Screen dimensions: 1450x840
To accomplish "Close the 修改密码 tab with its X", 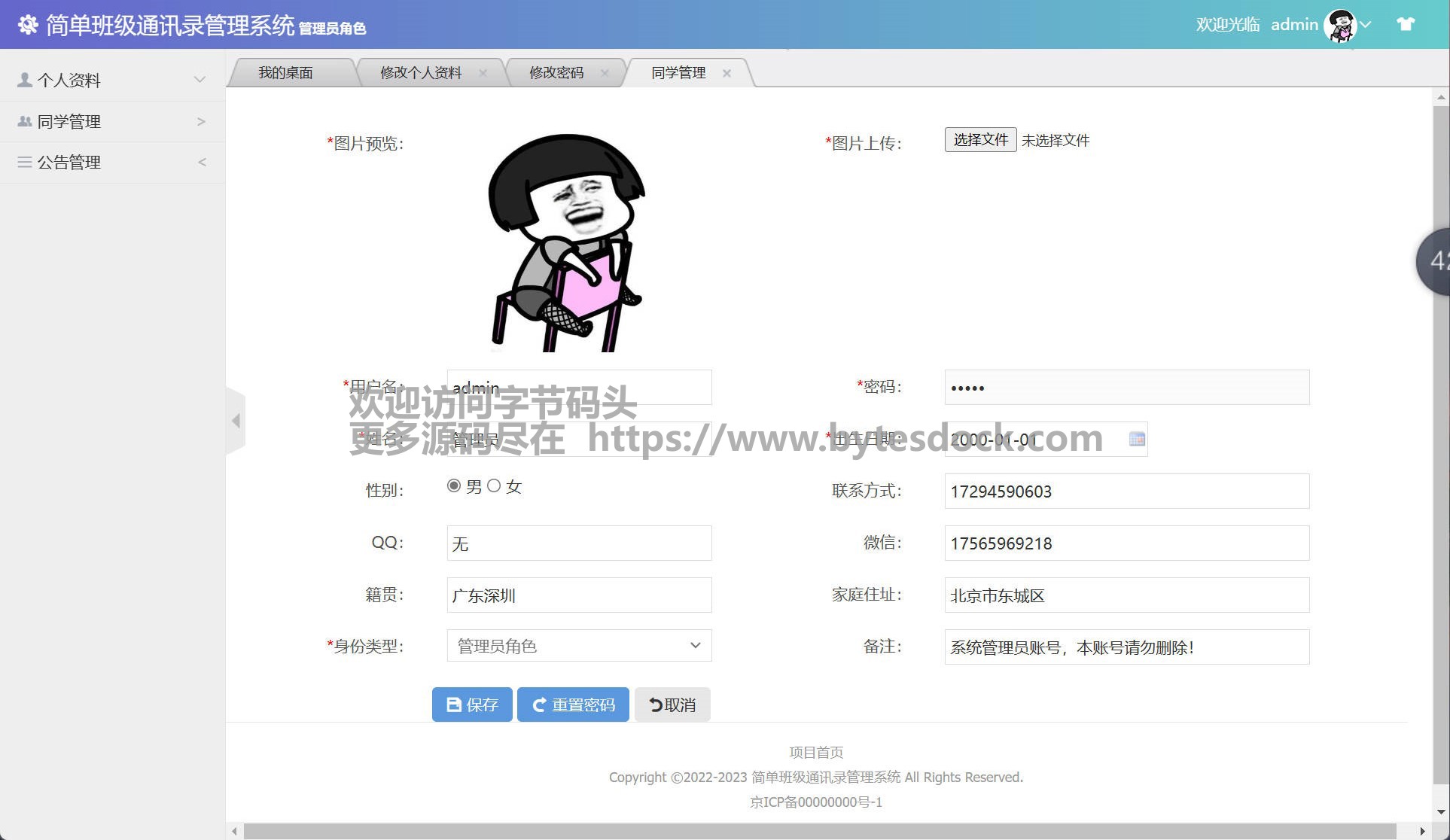I will pos(605,73).
